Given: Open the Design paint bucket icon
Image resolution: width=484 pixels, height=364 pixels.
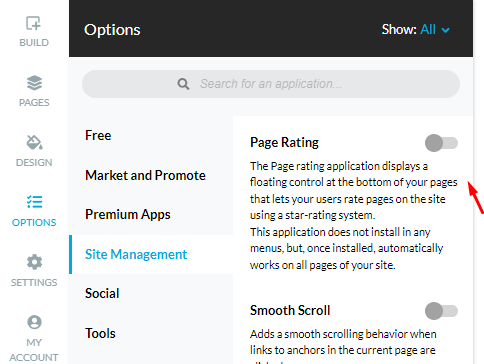Looking at the screenshot, I should [x=34, y=143].
